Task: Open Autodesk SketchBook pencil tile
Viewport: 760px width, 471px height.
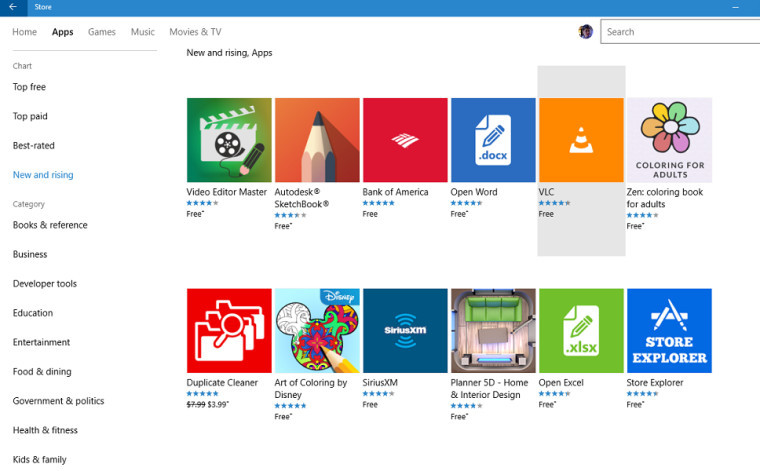Action: point(317,140)
